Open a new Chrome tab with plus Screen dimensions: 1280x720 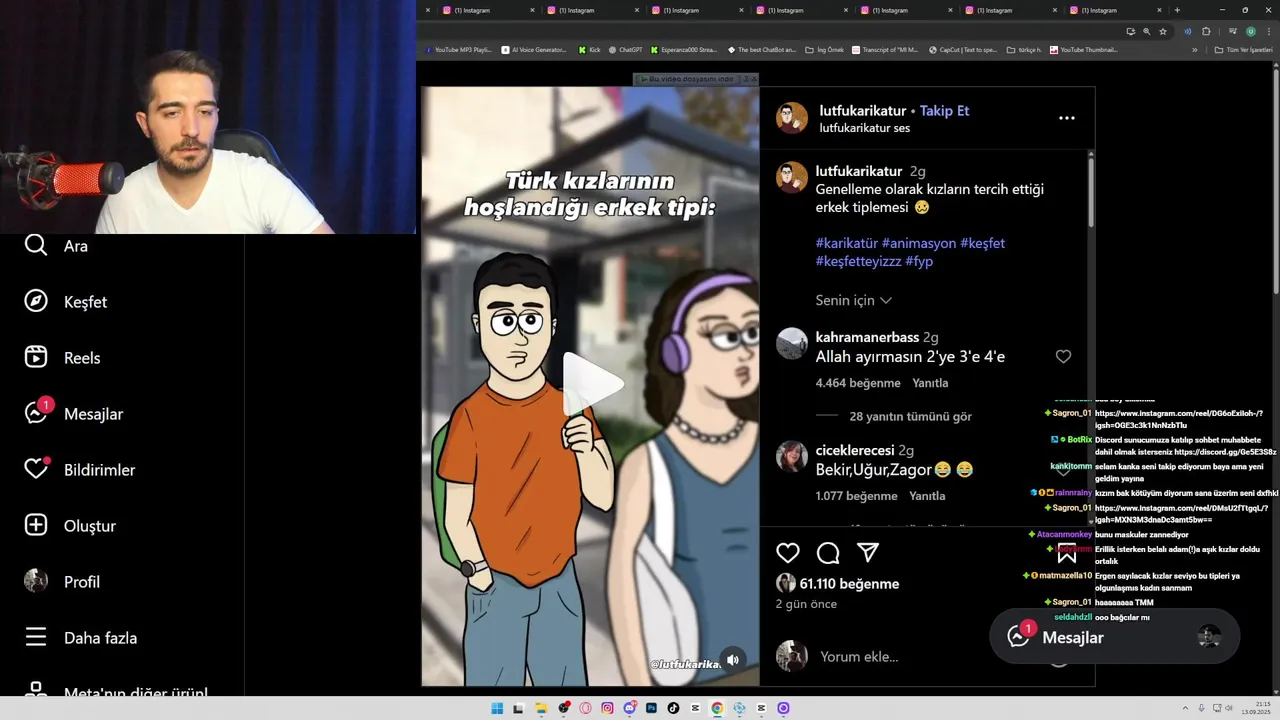click(1177, 10)
